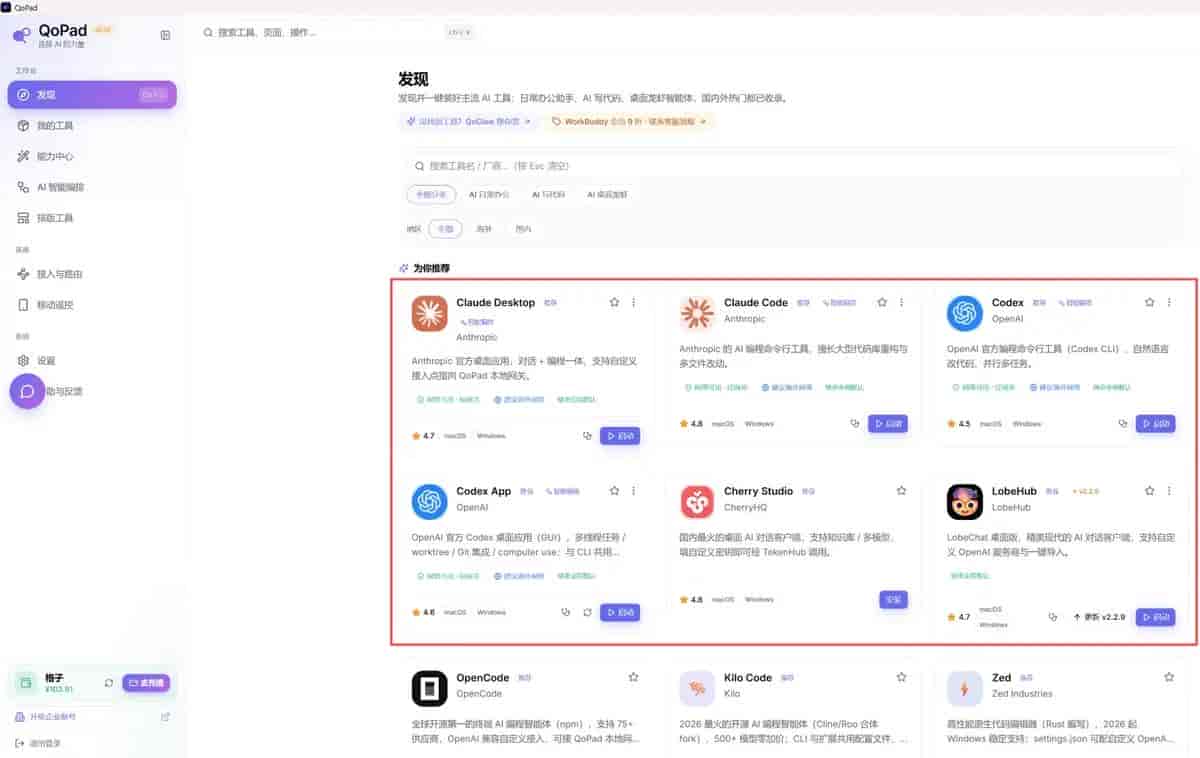
Task: Install Cherry Studio with 安装 button
Action: tap(893, 600)
